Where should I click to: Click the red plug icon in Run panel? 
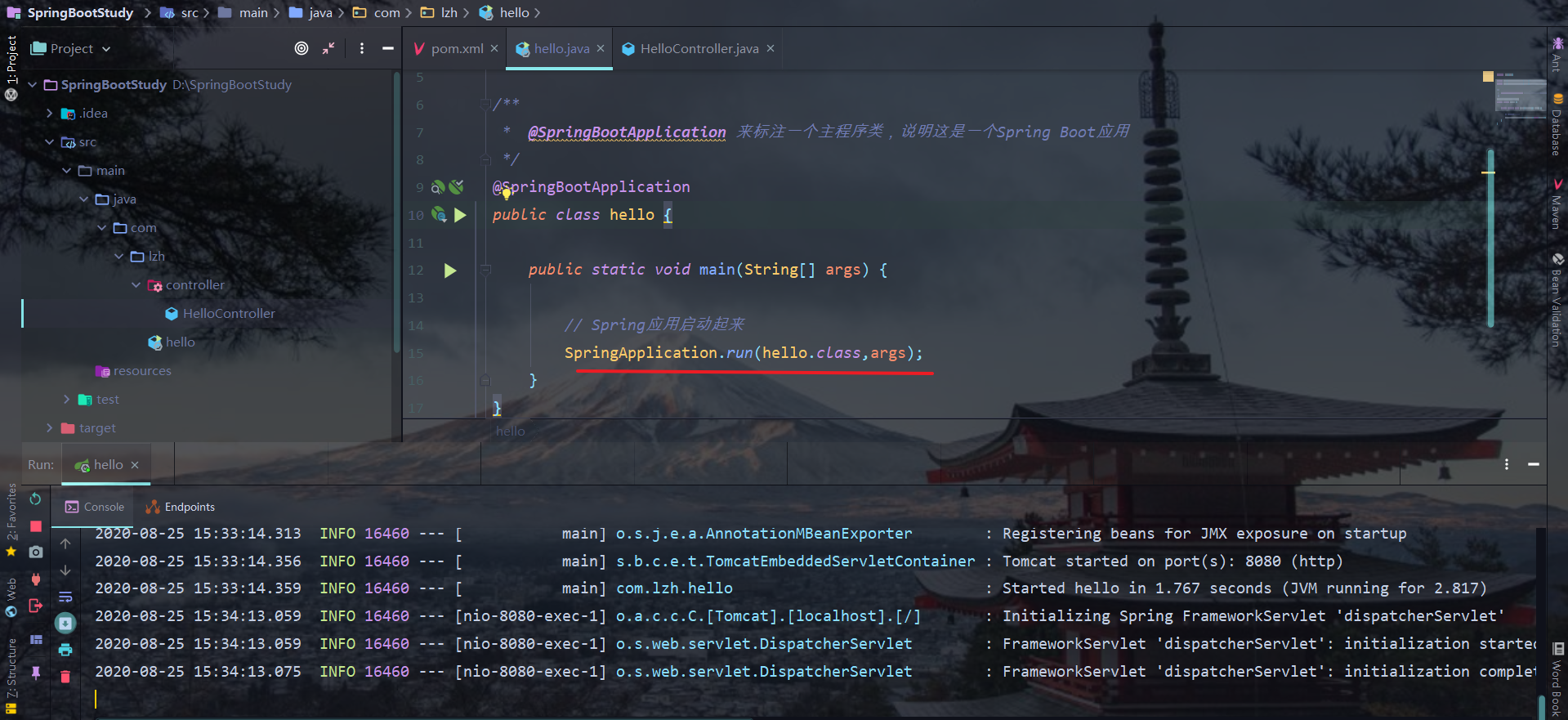[35, 579]
